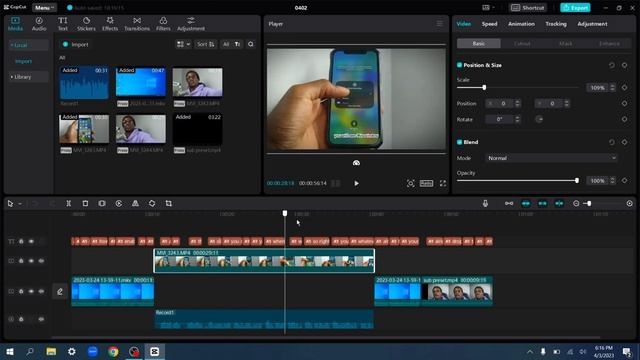Toggle timeline auto snapping
The width and height of the screenshot is (640, 360).
[x=526, y=203]
